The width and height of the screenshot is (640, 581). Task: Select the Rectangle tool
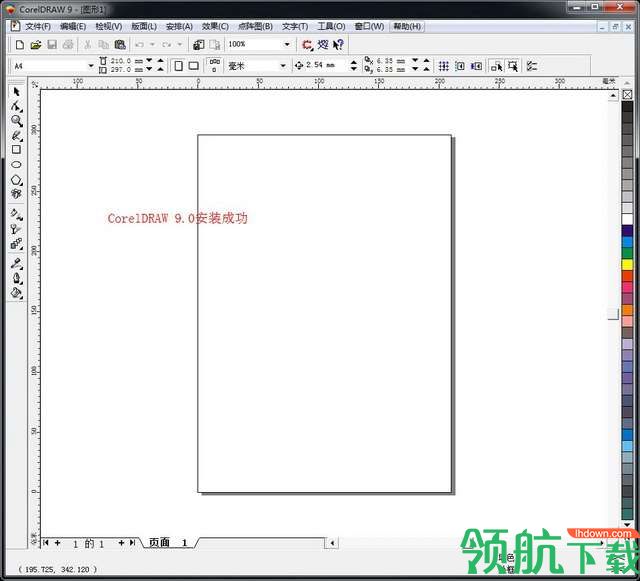16,150
